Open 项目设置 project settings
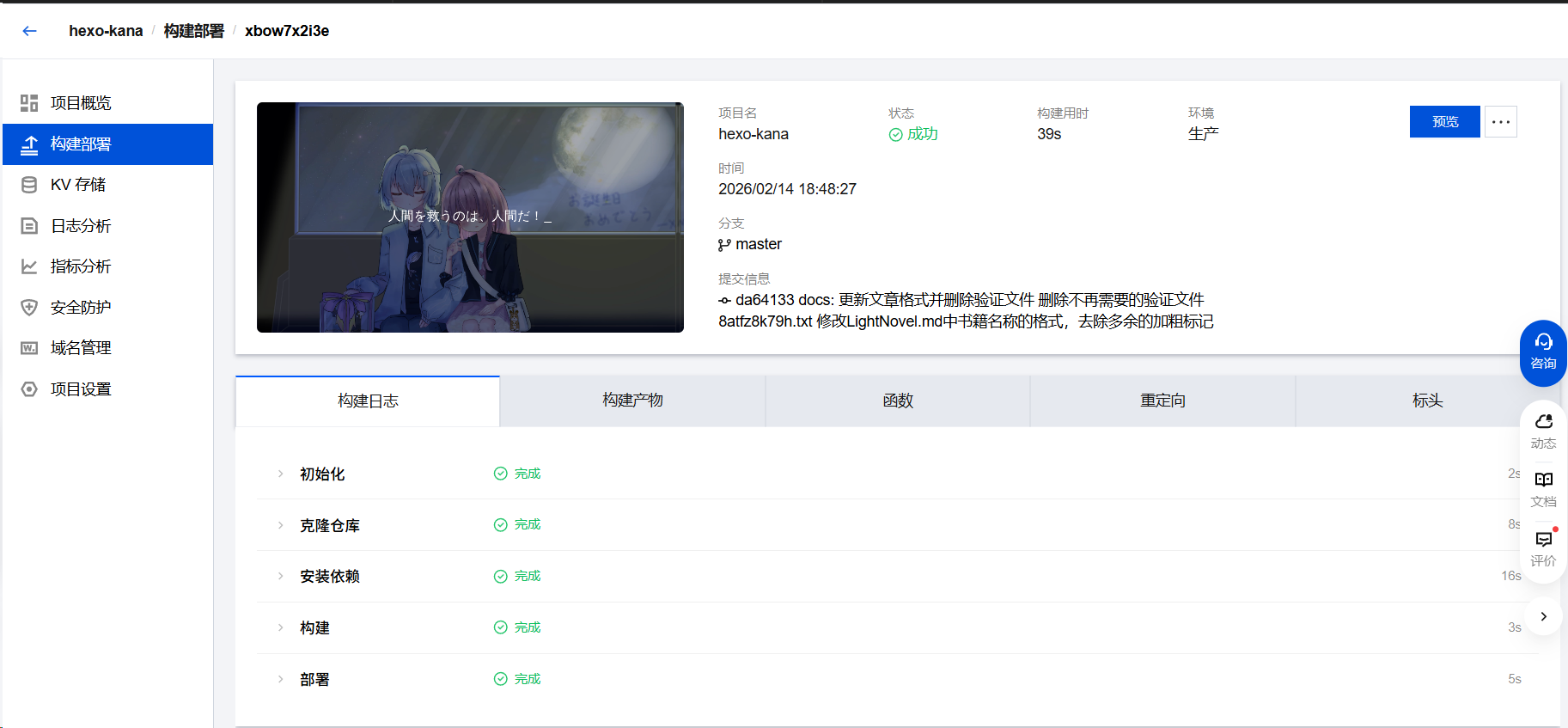The height and width of the screenshot is (728, 1568). click(x=81, y=389)
